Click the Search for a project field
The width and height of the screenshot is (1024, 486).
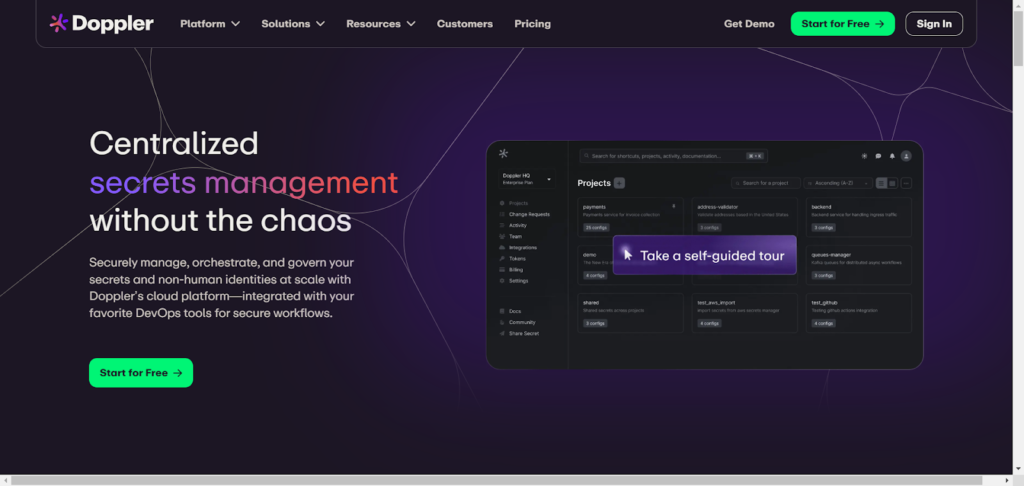pyautogui.click(x=765, y=184)
